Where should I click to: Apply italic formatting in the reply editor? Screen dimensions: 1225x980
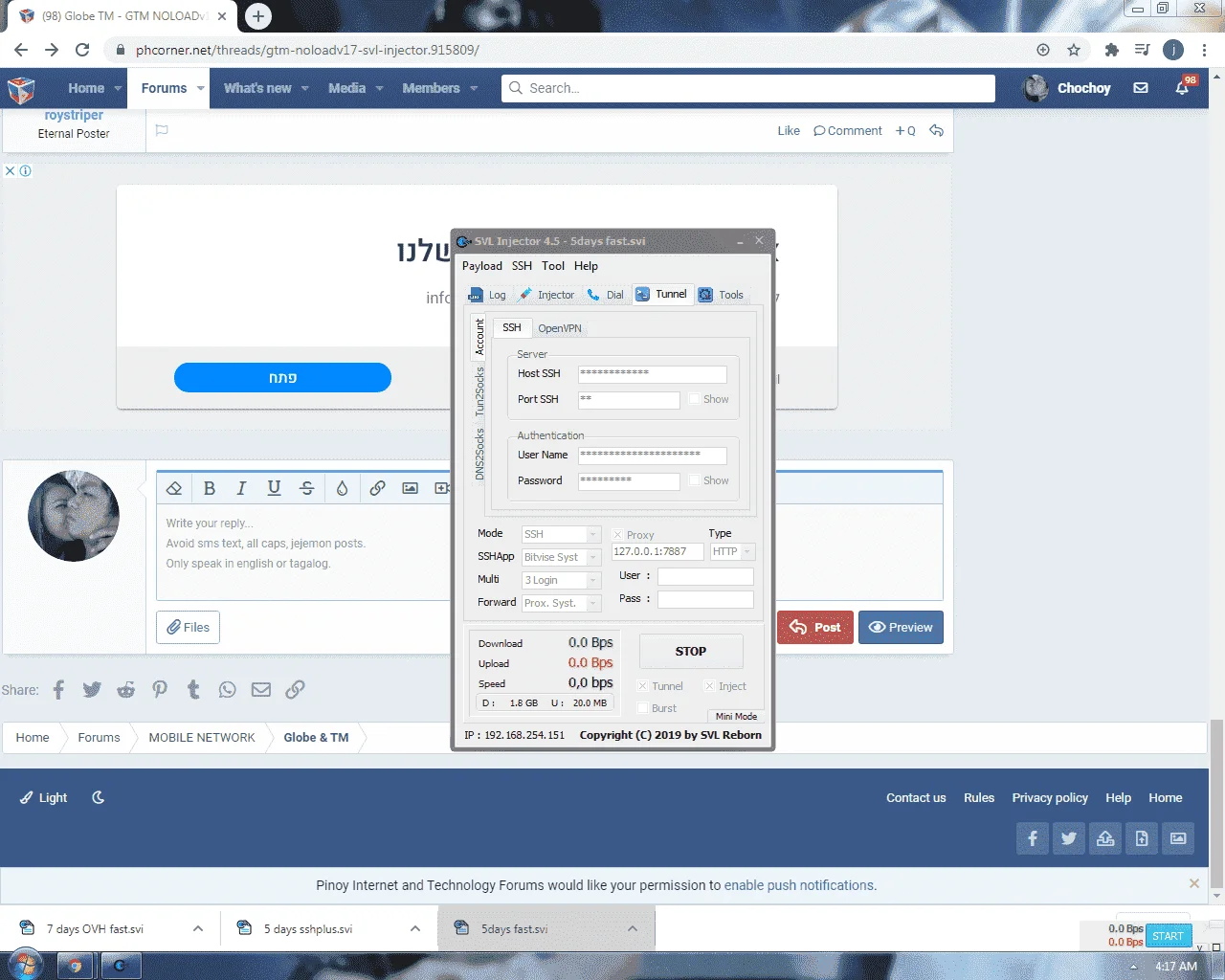tap(241, 488)
